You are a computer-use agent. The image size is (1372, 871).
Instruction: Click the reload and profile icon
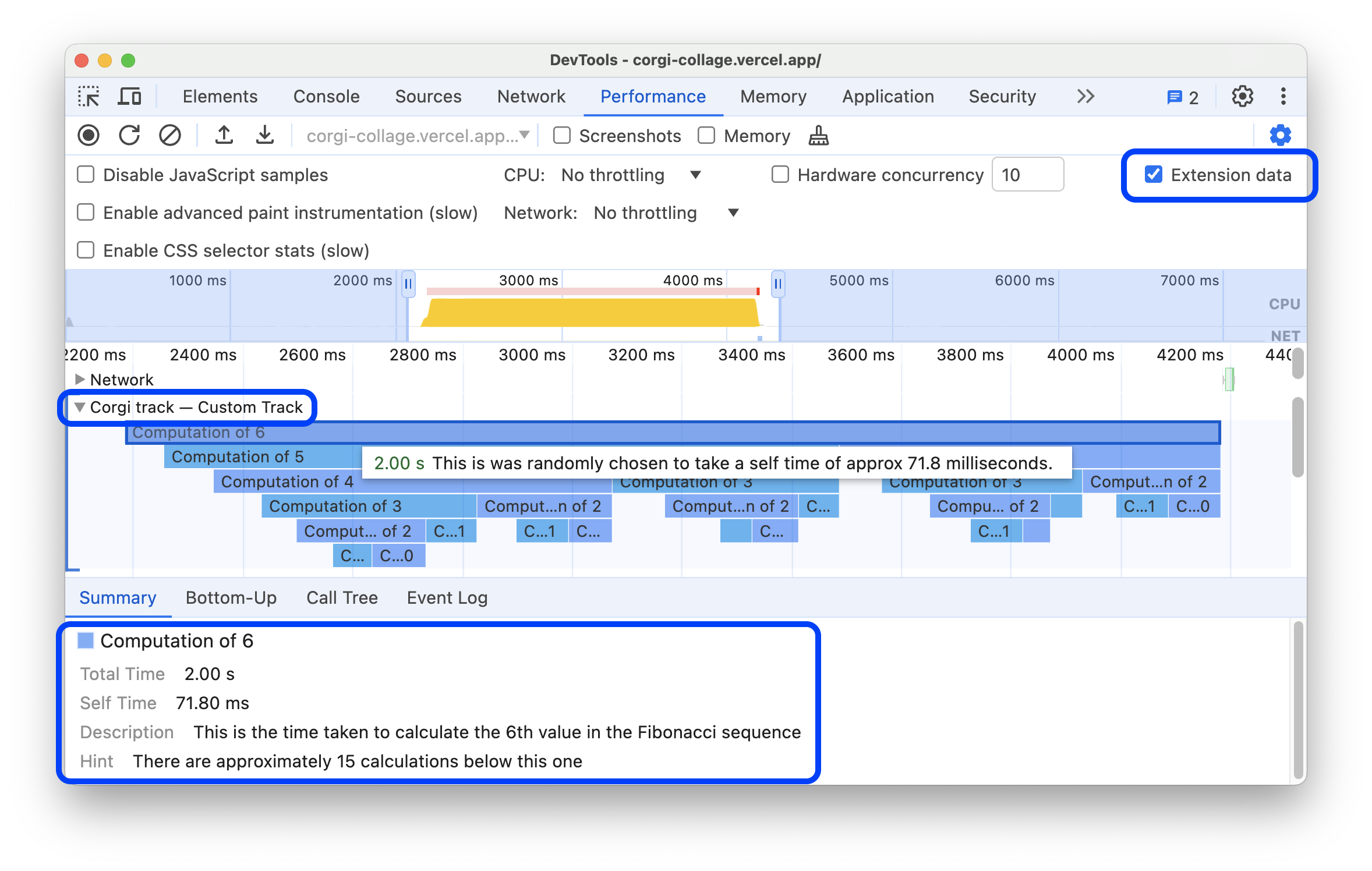tap(130, 136)
